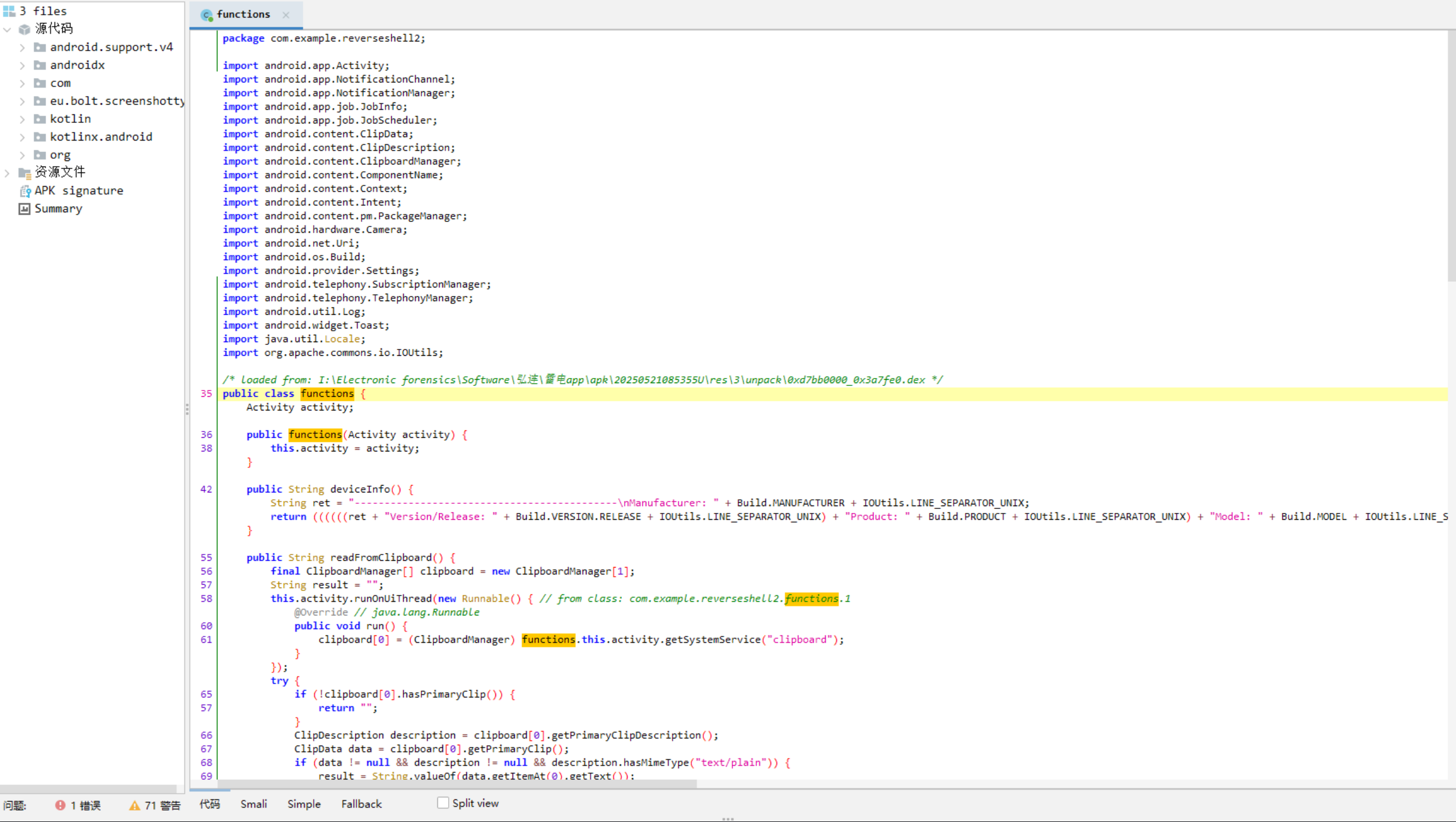1456x822 pixels.
Task: Click the 'readFromClipboard()' method name
Action: click(x=387, y=557)
